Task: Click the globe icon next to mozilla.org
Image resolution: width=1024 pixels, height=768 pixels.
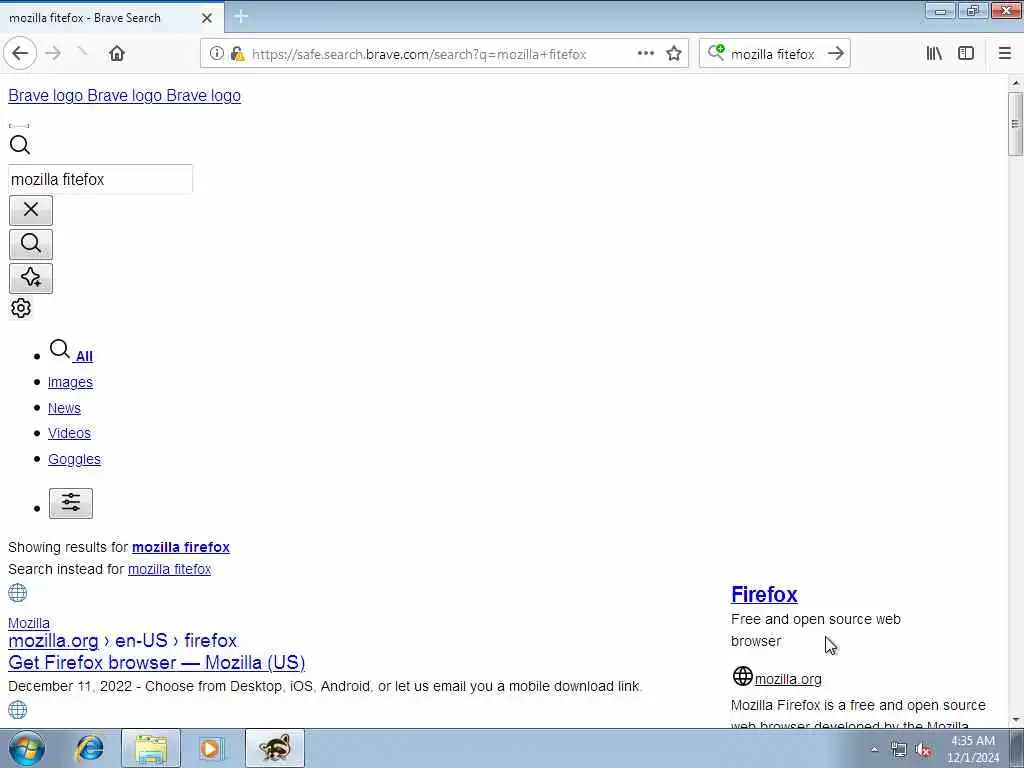Action: (x=743, y=676)
